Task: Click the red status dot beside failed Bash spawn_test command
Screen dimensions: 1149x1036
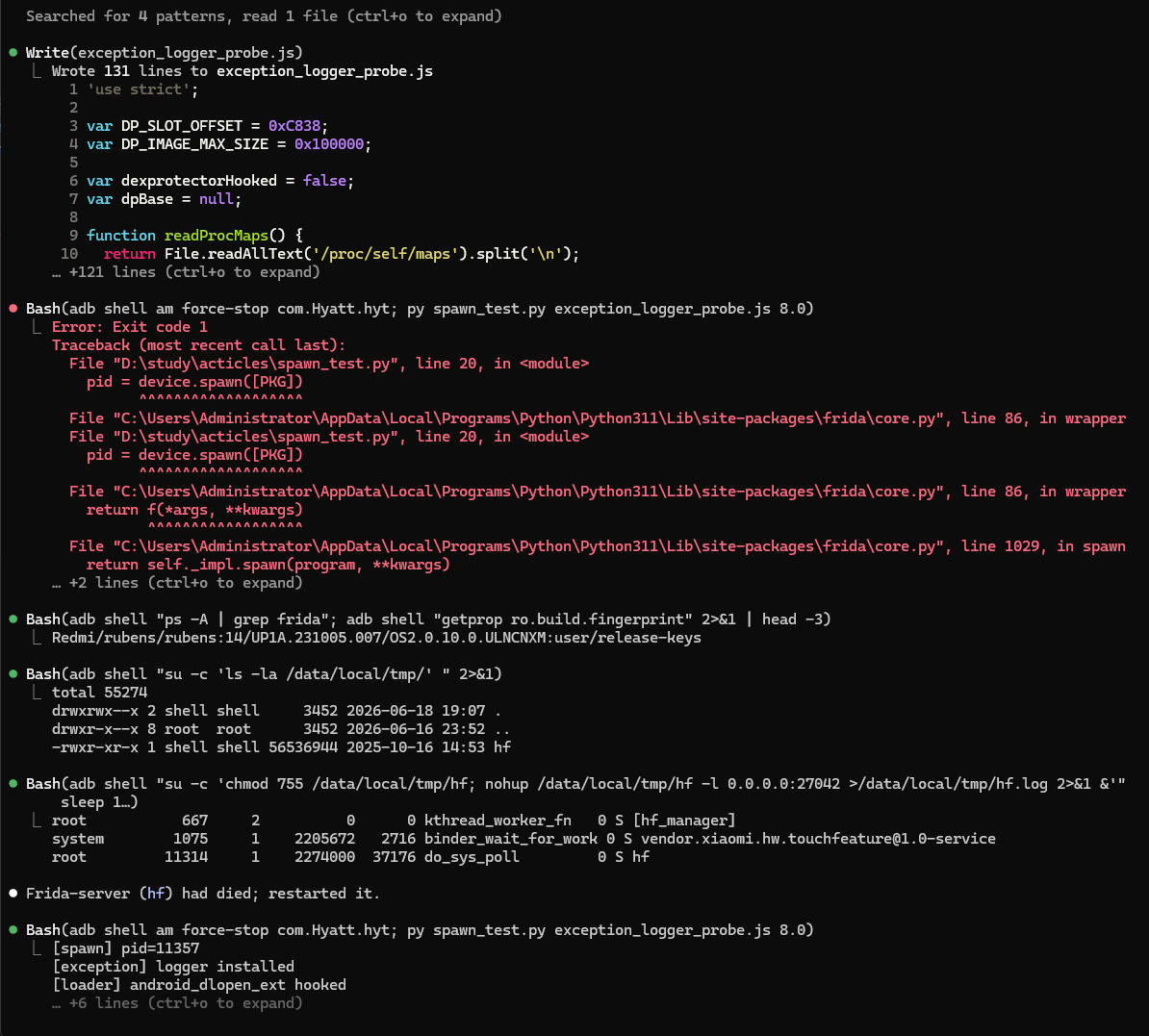Action: coord(13,309)
